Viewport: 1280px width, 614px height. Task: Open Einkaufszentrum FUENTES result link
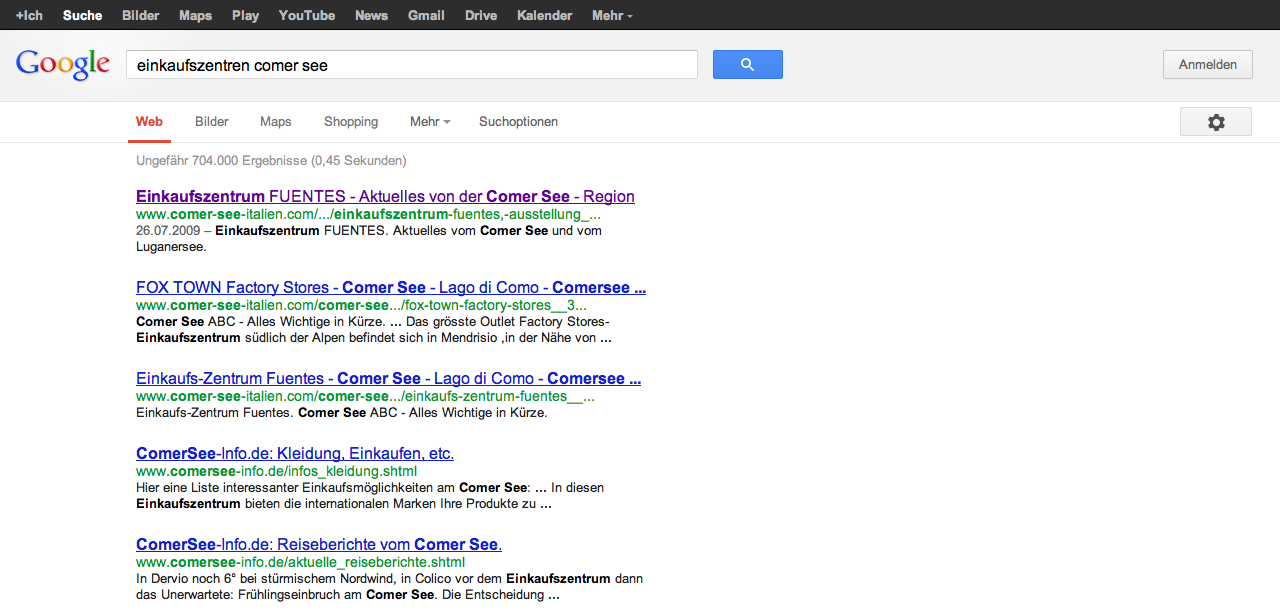385,197
